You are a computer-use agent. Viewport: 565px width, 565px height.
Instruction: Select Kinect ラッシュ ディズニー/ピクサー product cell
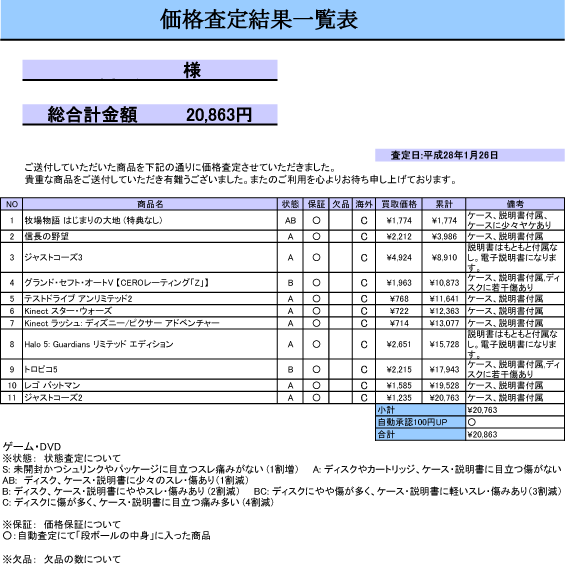tap(150, 323)
